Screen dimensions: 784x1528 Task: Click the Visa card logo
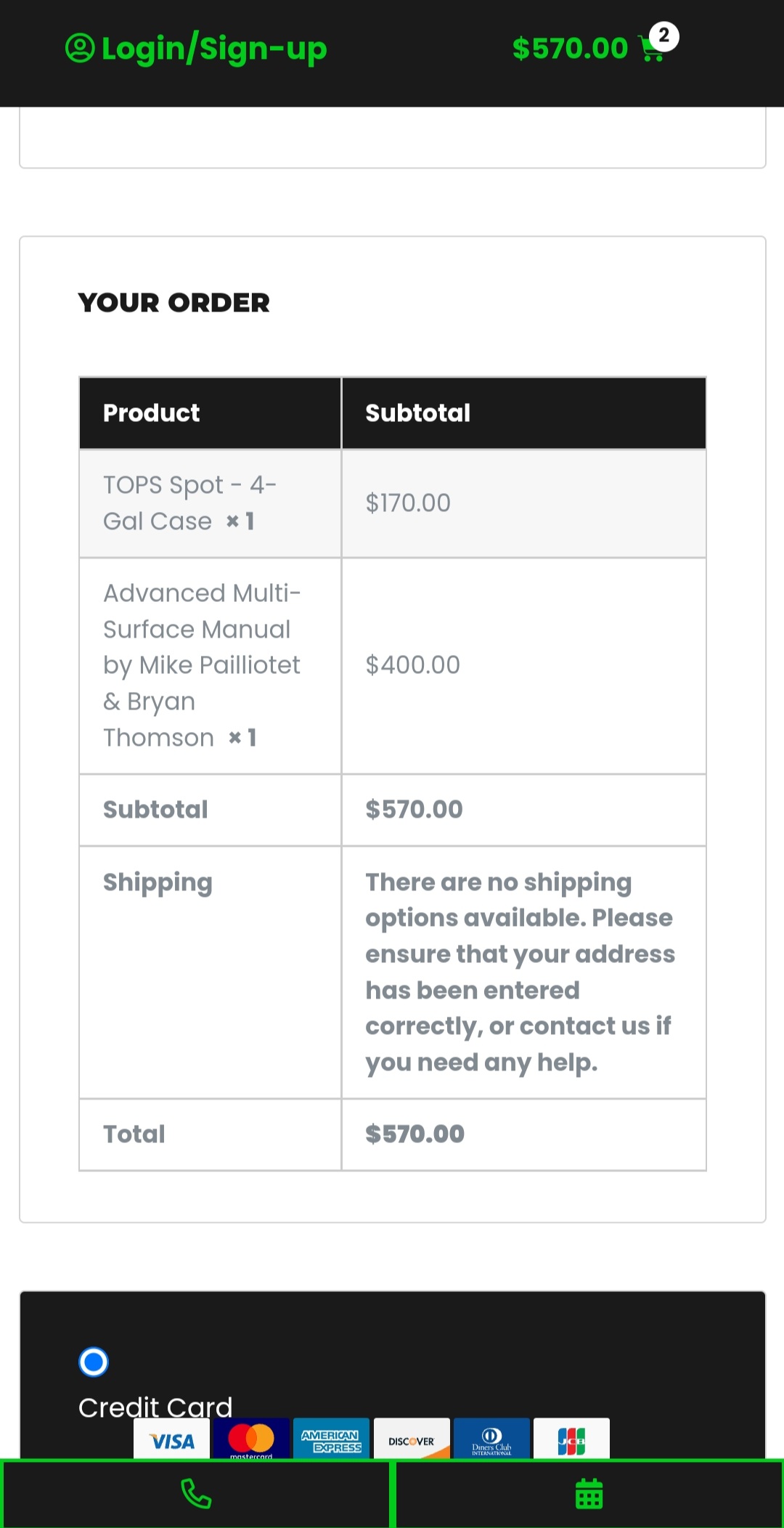coord(172,1439)
